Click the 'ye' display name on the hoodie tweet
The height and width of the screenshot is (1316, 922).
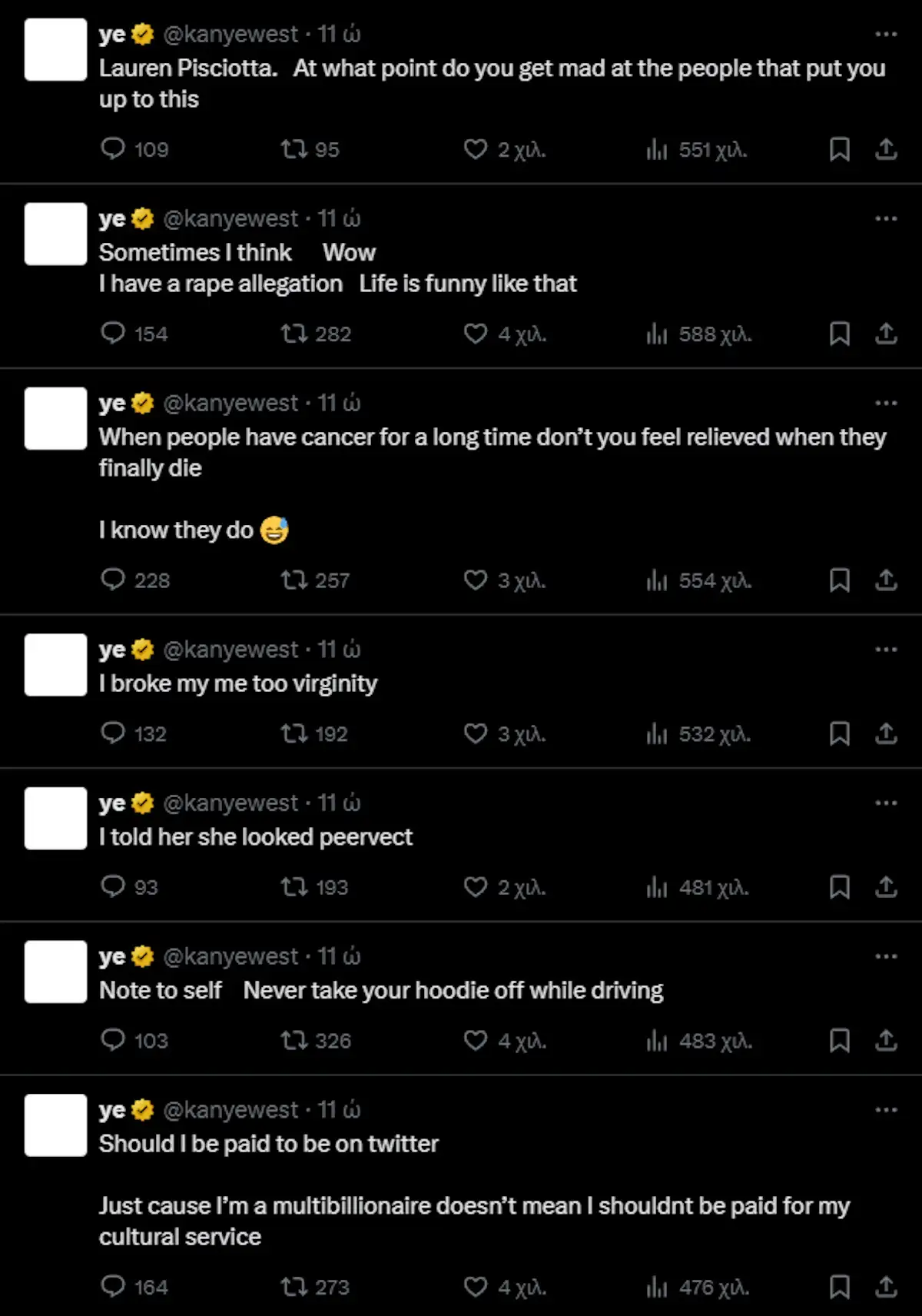tap(112, 956)
